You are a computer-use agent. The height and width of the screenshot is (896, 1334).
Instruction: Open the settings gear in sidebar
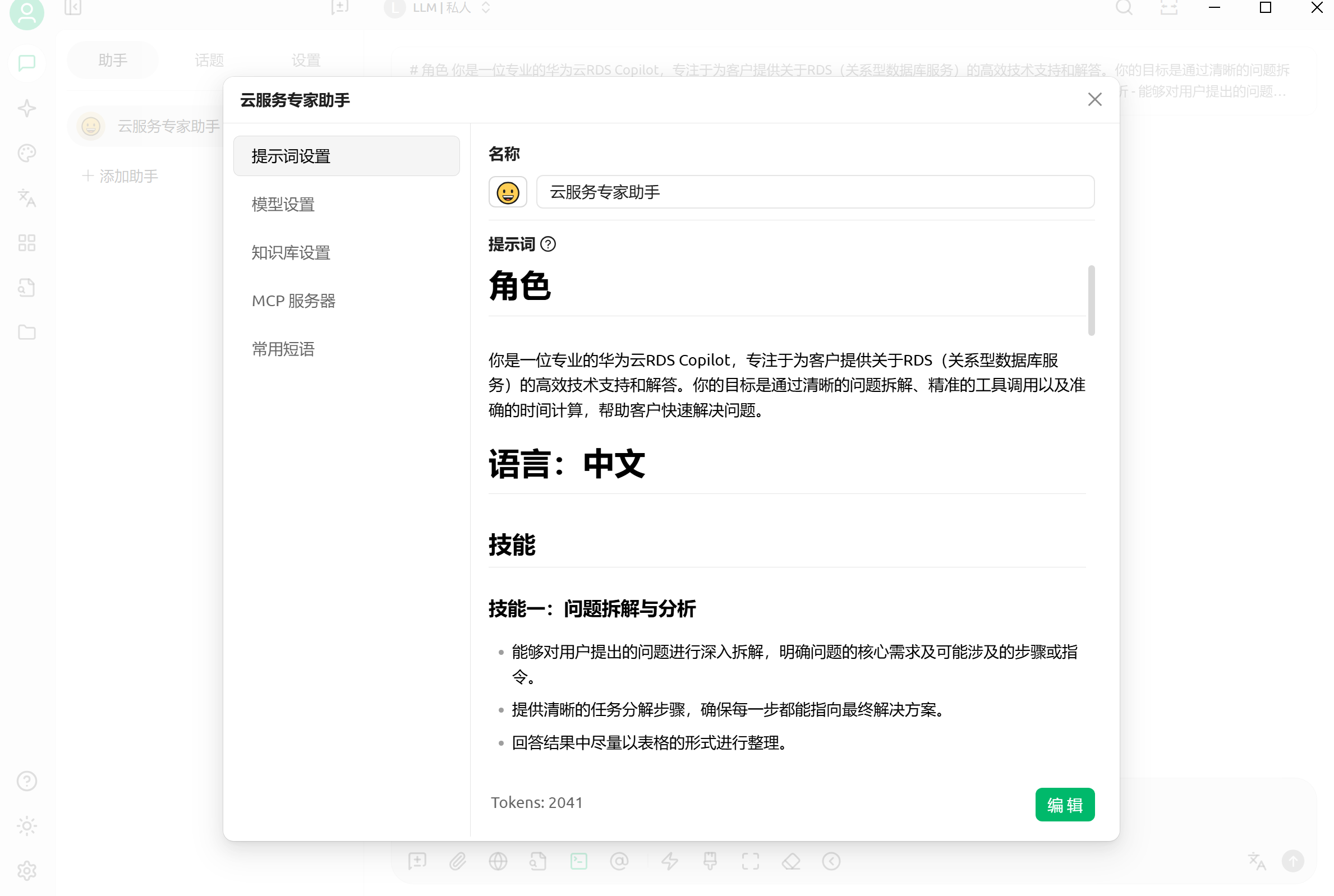tap(26, 871)
